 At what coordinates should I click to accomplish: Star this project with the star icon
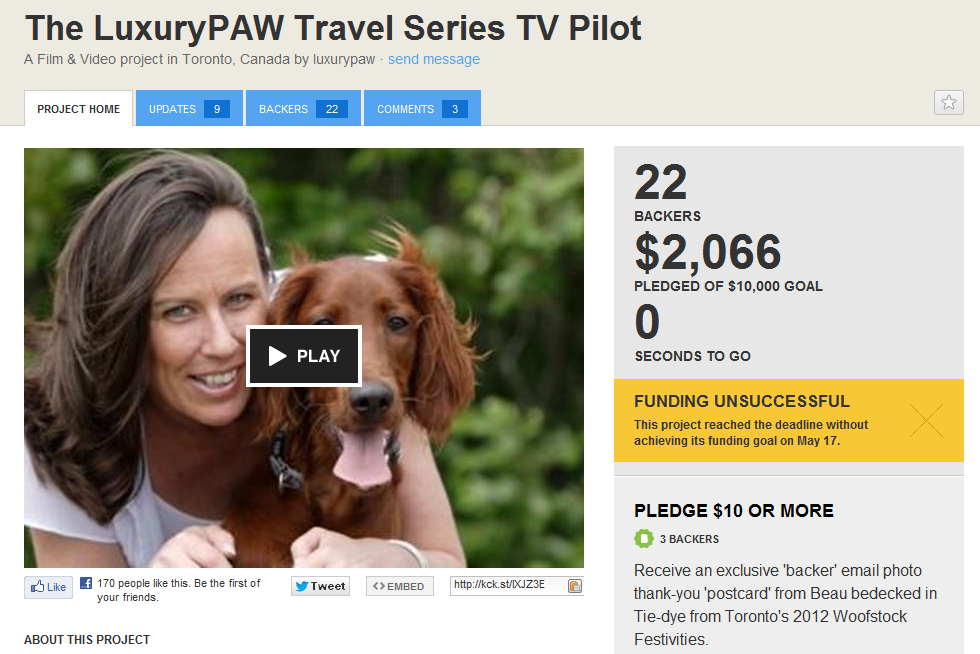(948, 103)
